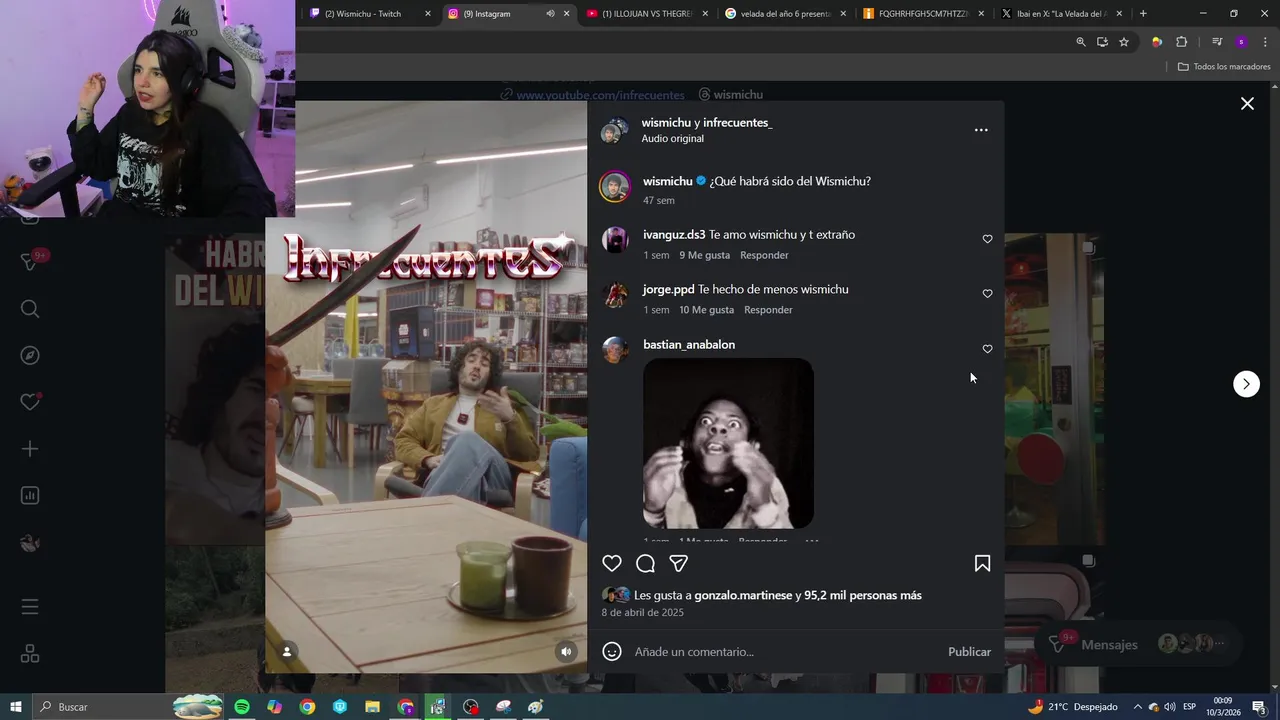The width and height of the screenshot is (1280, 720).
Task: Open the Messages icon with the 9+ badge in the sidebar
Action: coord(32,260)
